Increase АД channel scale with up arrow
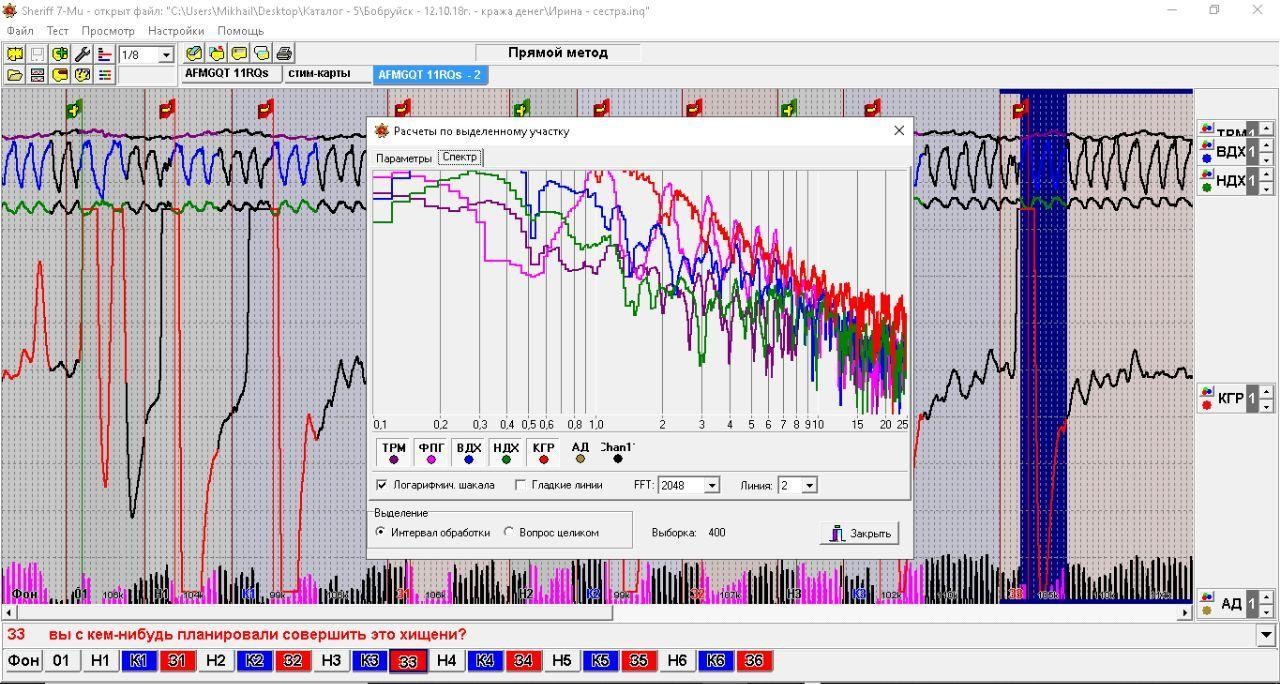Image resolution: width=1280 pixels, height=684 pixels. (1266, 597)
